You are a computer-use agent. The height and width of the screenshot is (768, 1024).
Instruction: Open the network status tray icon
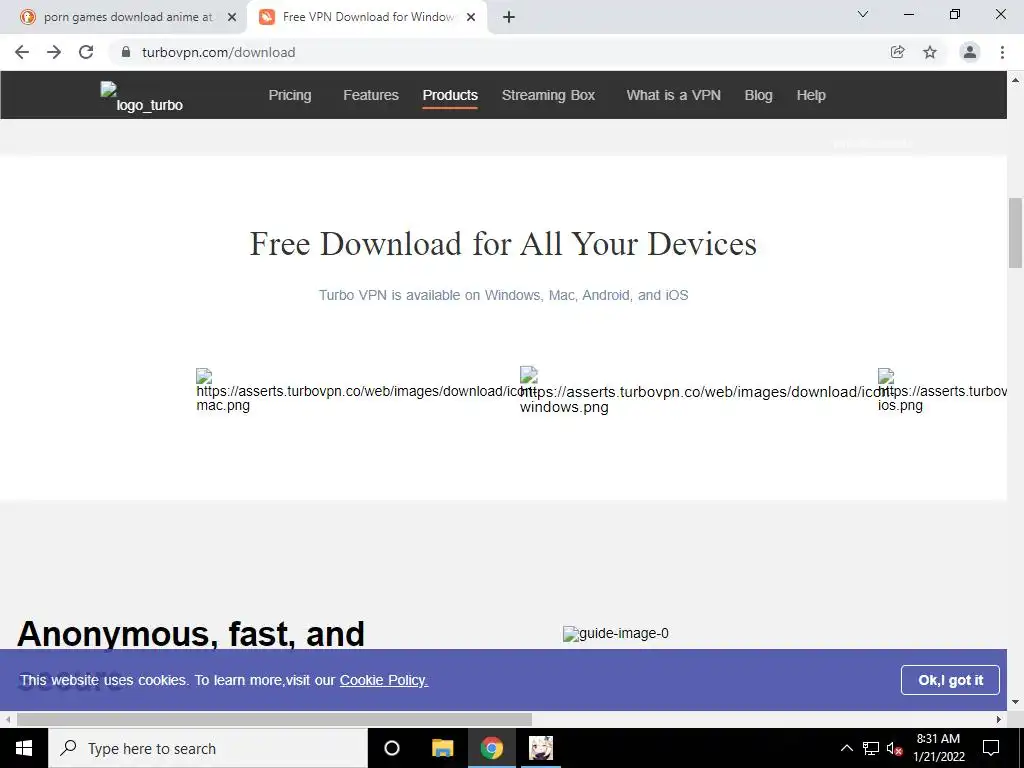click(x=871, y=748)
